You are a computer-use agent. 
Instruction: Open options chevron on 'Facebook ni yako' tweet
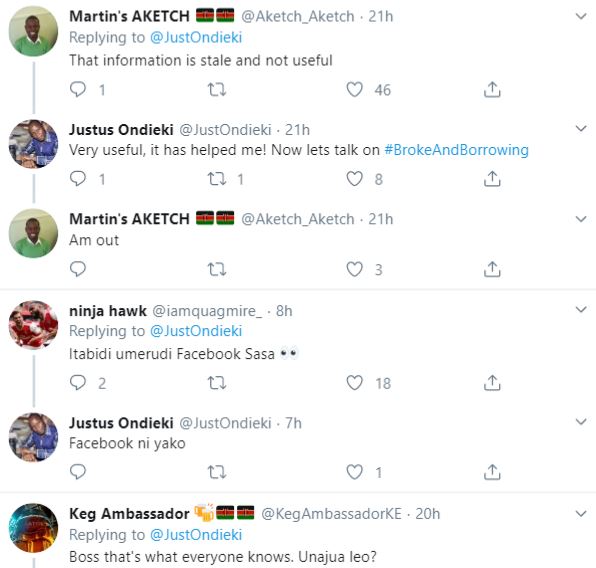[x=581, y=422]
